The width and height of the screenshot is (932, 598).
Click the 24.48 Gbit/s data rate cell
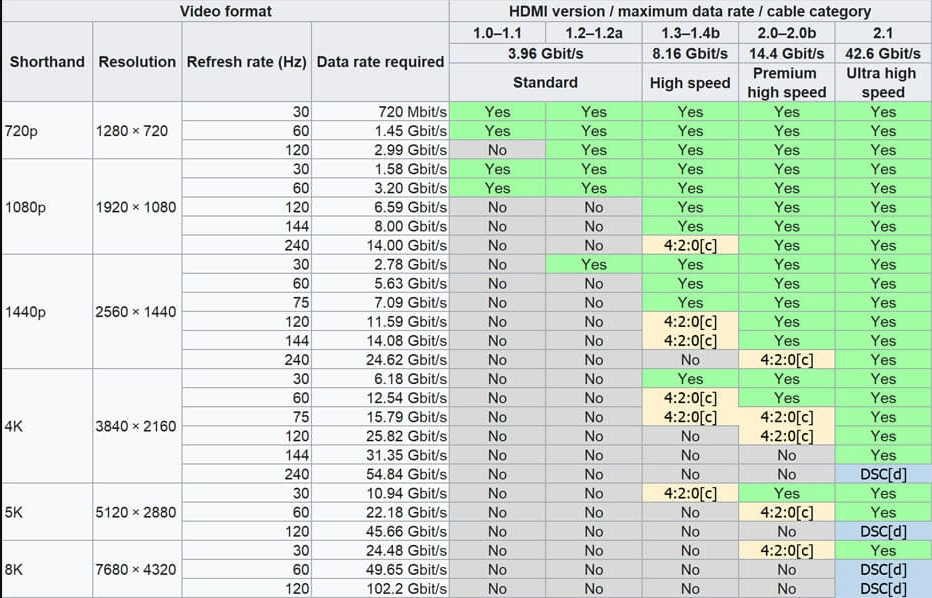[380, 550]
